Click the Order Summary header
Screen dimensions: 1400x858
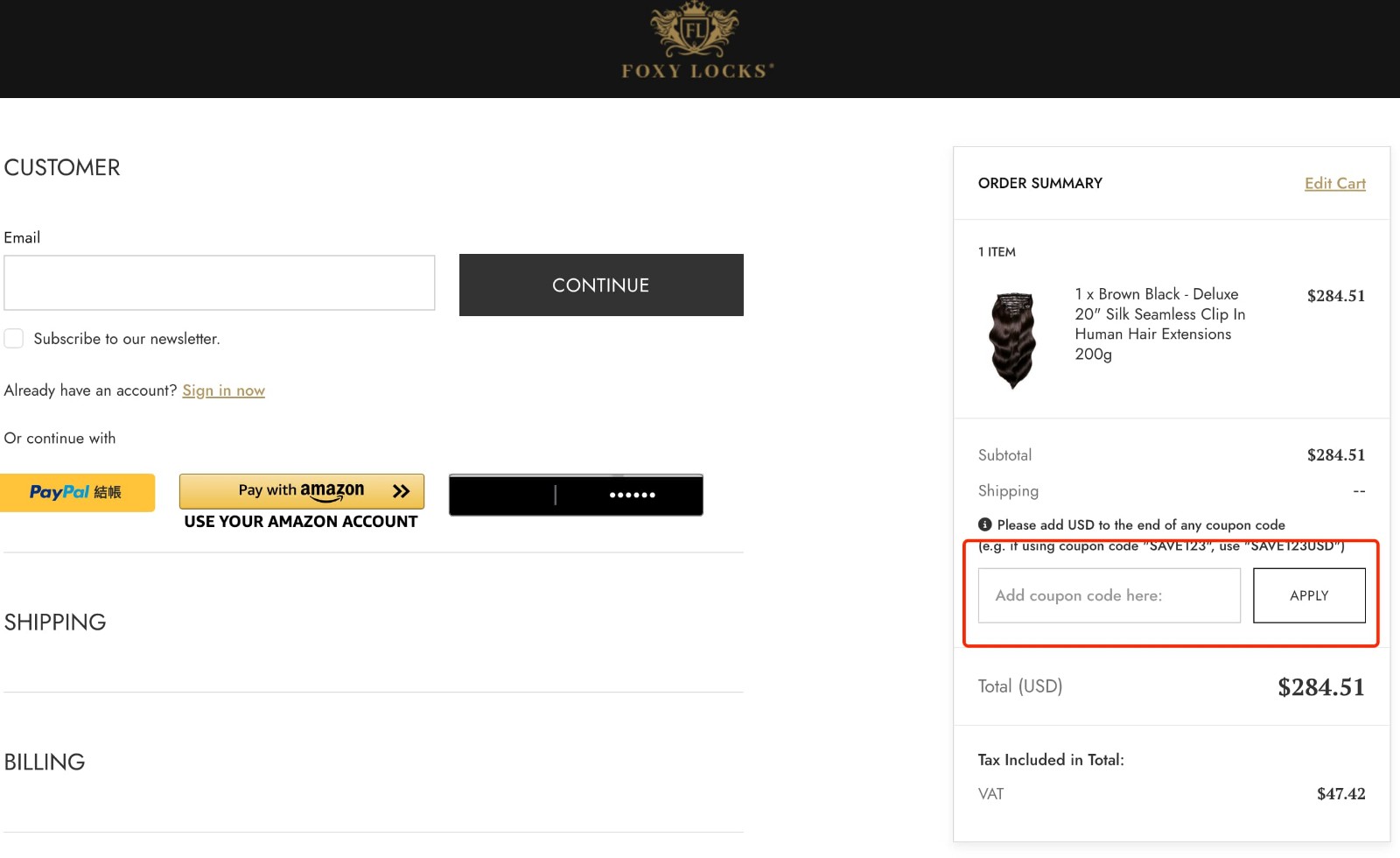click(x=1039, y=183)
